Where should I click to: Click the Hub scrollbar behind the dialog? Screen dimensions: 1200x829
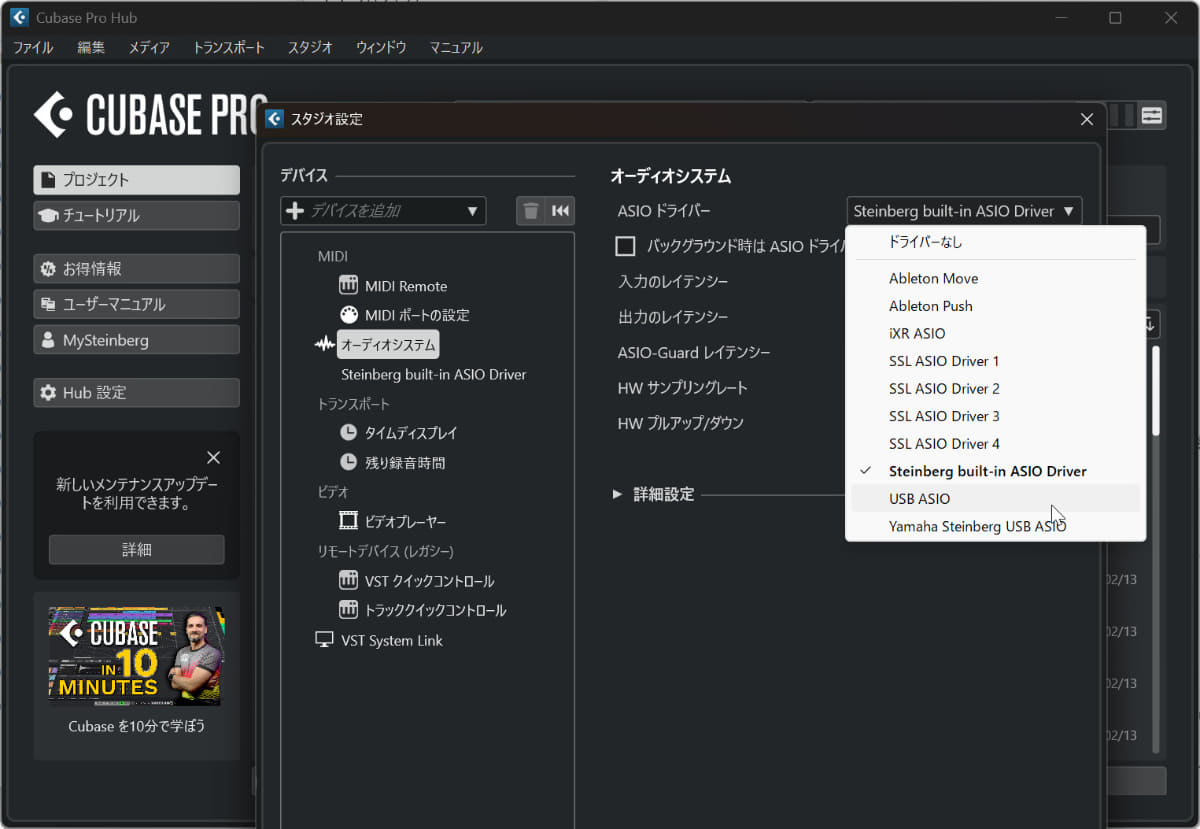tap(1157, 390)
